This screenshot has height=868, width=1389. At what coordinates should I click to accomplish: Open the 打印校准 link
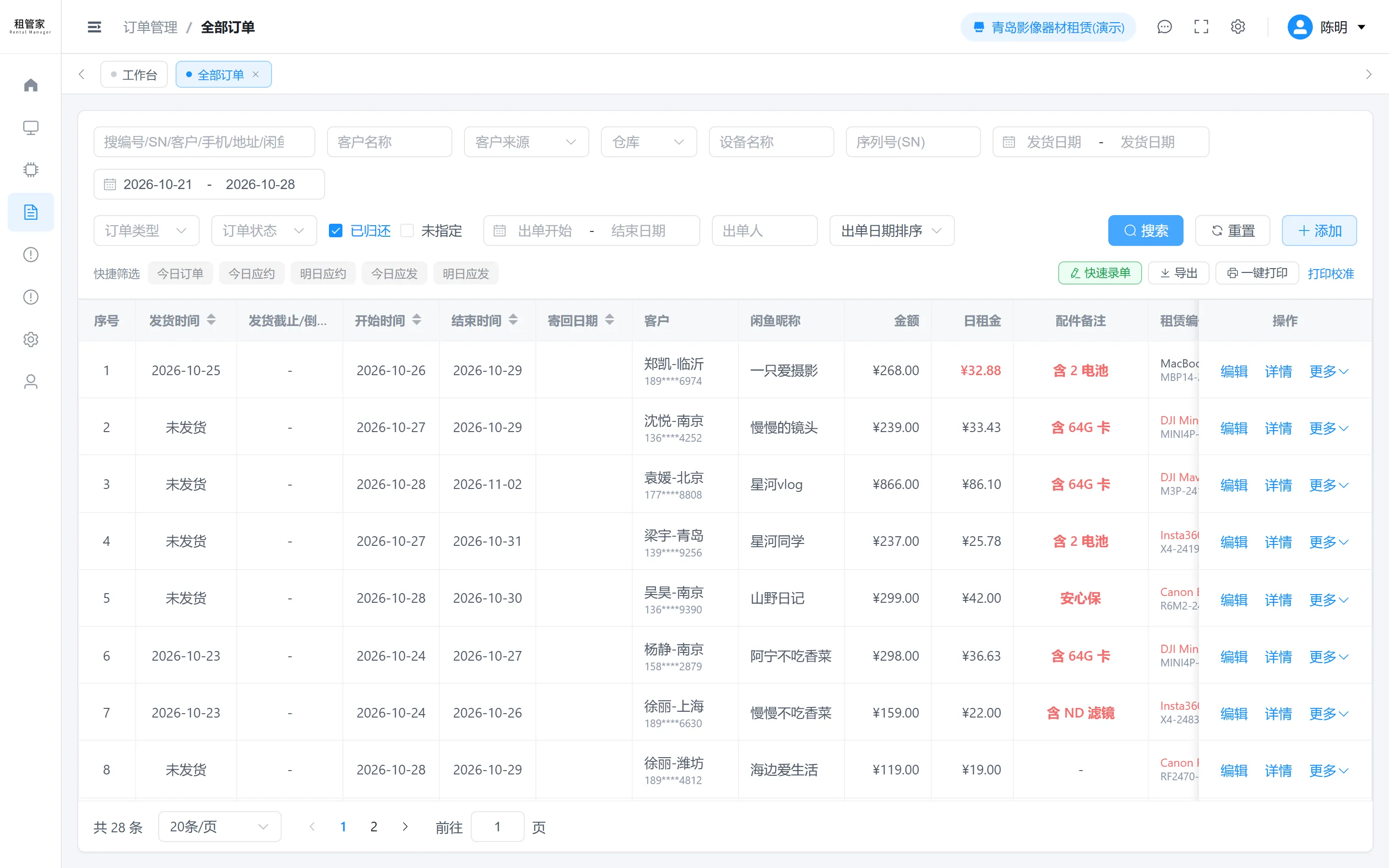click(1331, 274)
